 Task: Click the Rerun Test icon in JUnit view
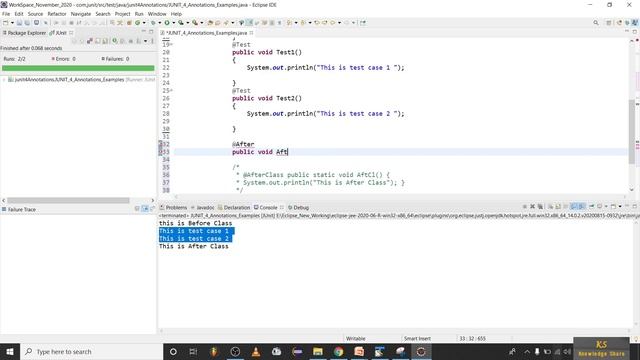[115, 41]
